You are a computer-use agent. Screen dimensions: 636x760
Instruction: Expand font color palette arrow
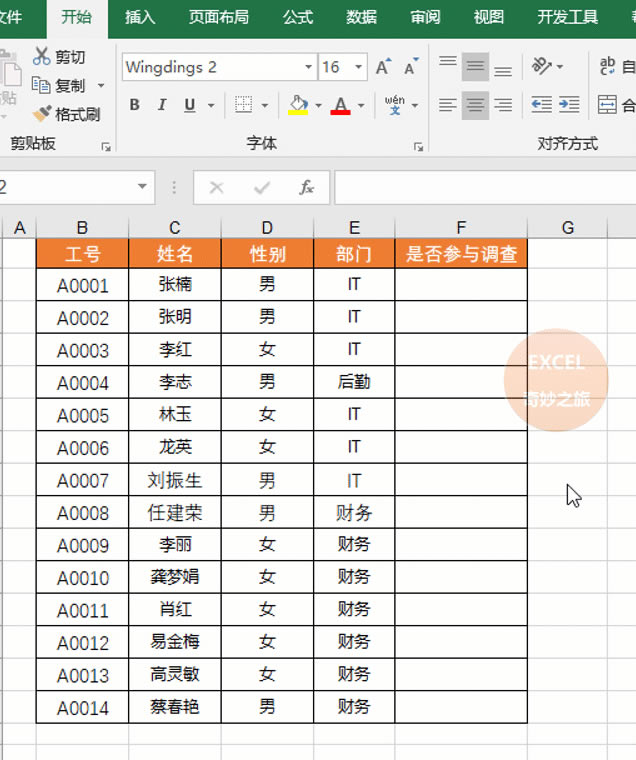(x=361, y=105)
